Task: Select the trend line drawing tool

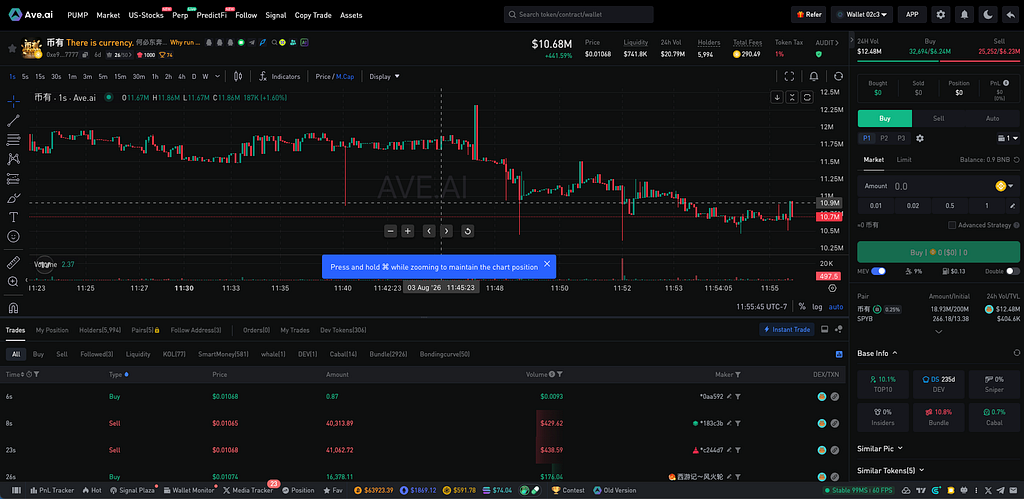Action: point(13,120)
